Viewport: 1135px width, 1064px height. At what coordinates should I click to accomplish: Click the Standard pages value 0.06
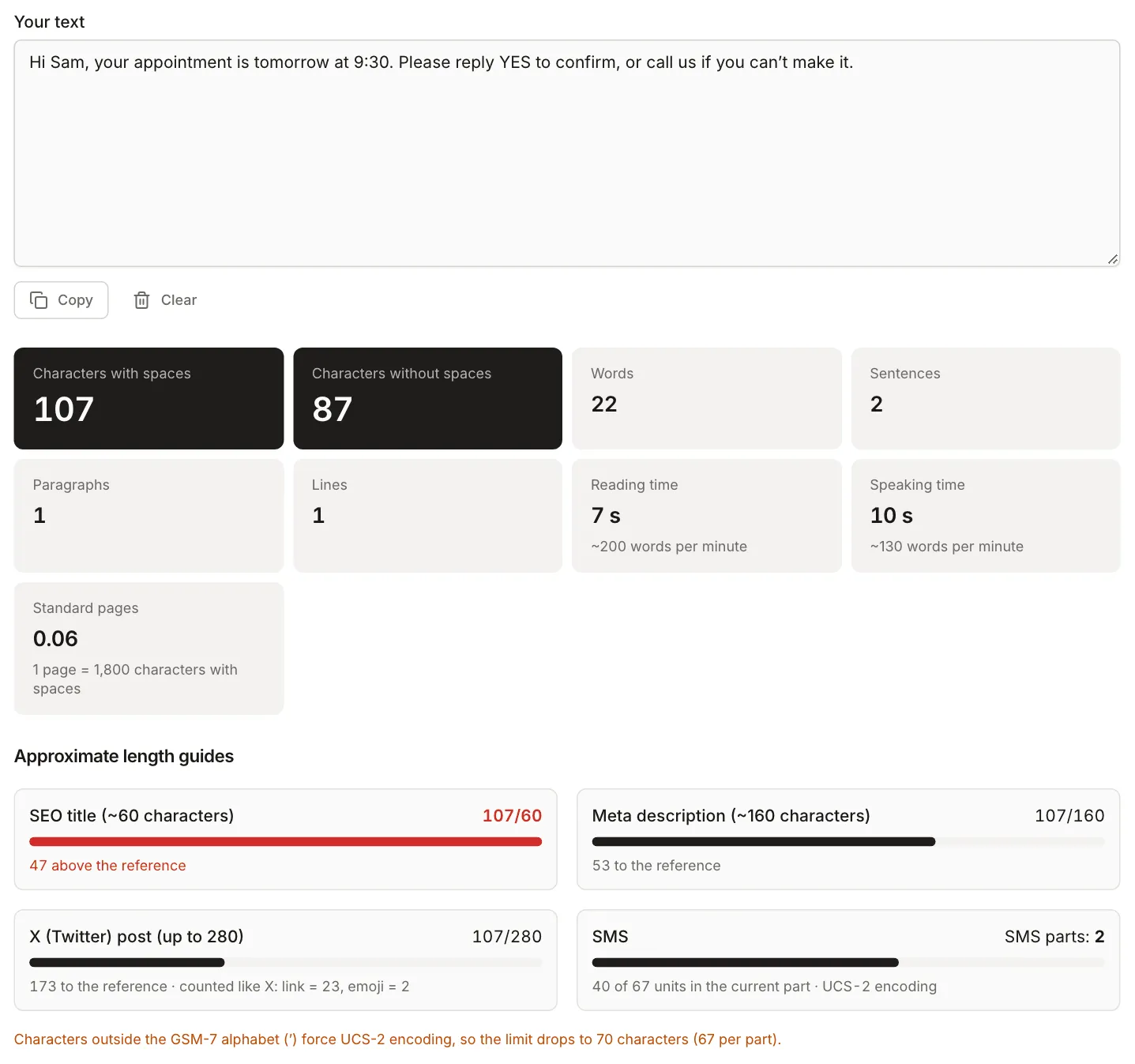55,639
